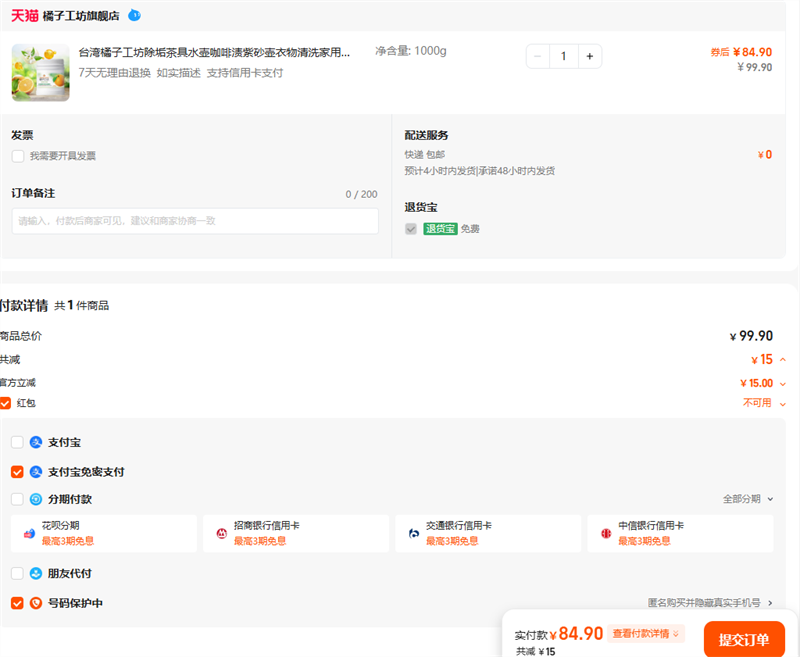Click the blue badge beside store name
This screenshot has height=657, width=800.
[x=134, y=15]
